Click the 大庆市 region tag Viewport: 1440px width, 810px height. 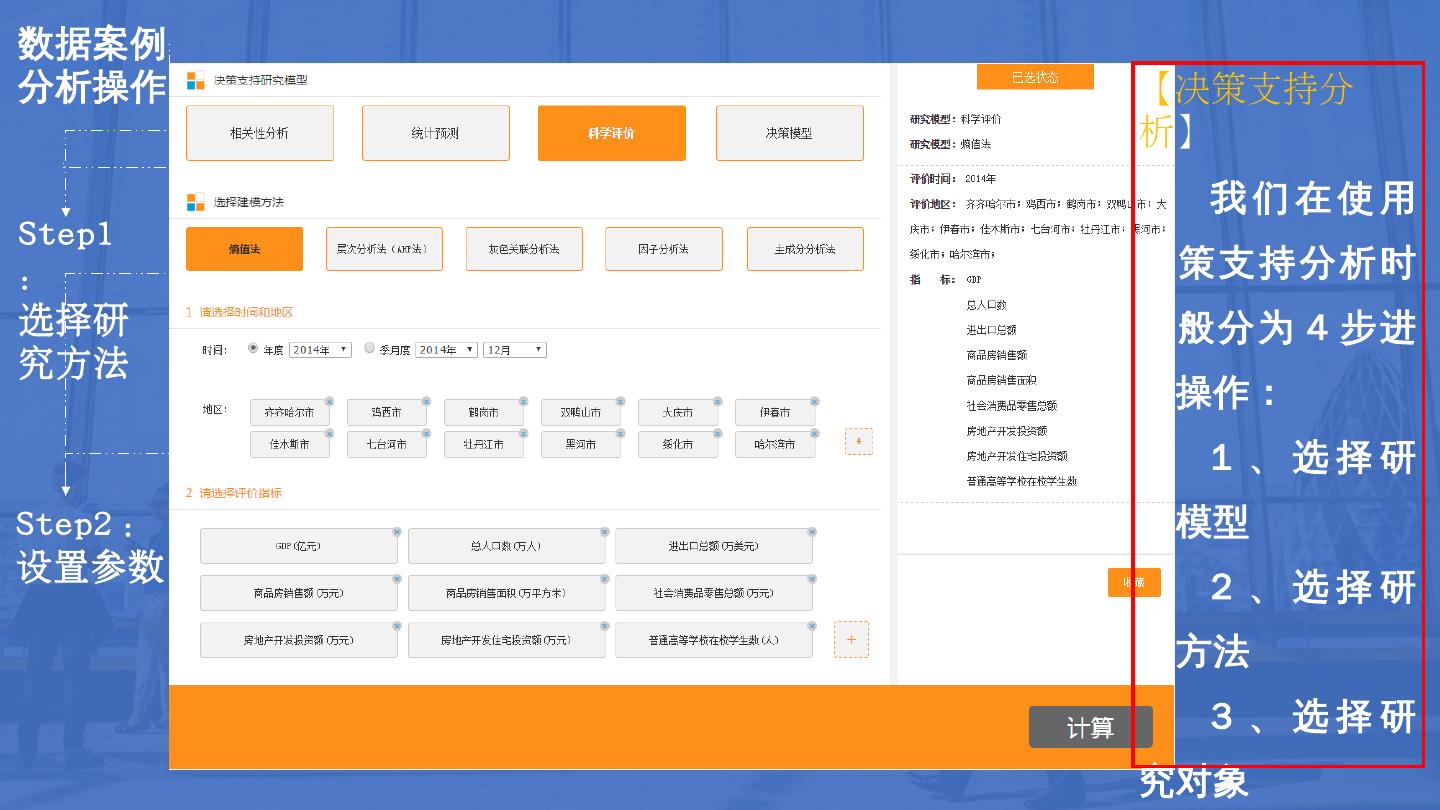pyautogui.click(x=677, y=412)
